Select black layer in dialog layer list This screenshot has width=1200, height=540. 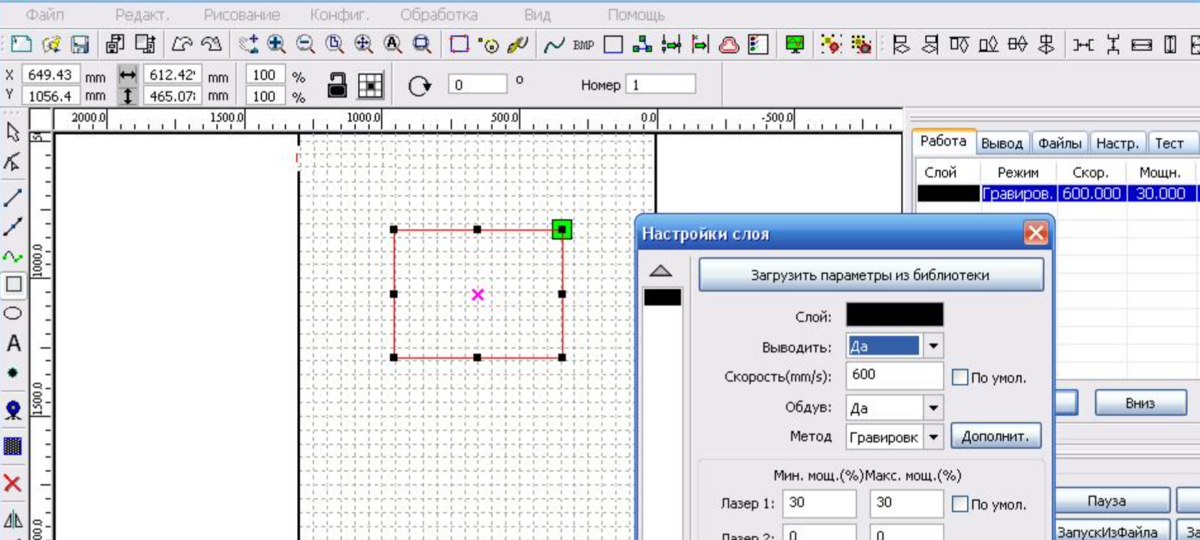click(x=662, y=297)
